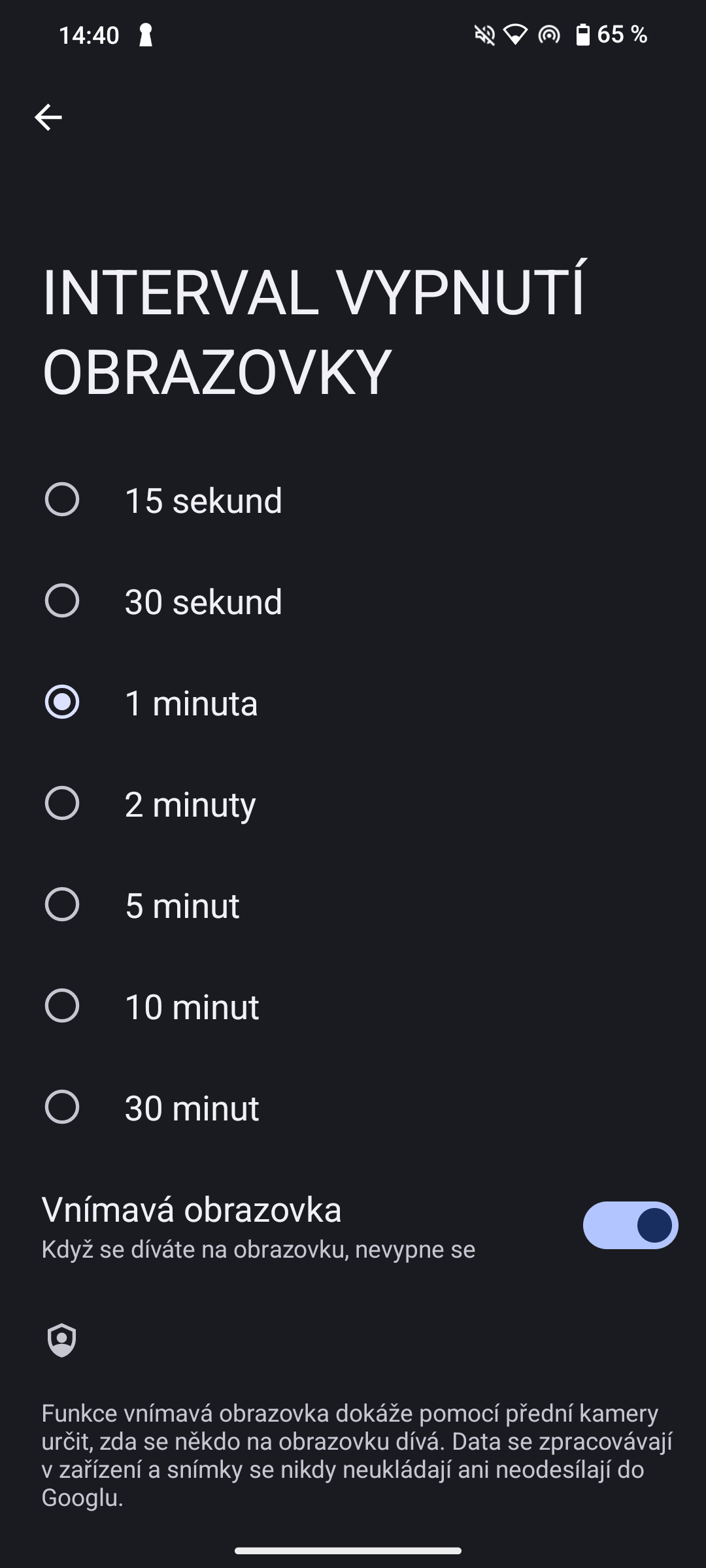Tap the navigation gesture handle bar
Viewport: 706px width, 1568px height.
click(x=348, y=1550)
